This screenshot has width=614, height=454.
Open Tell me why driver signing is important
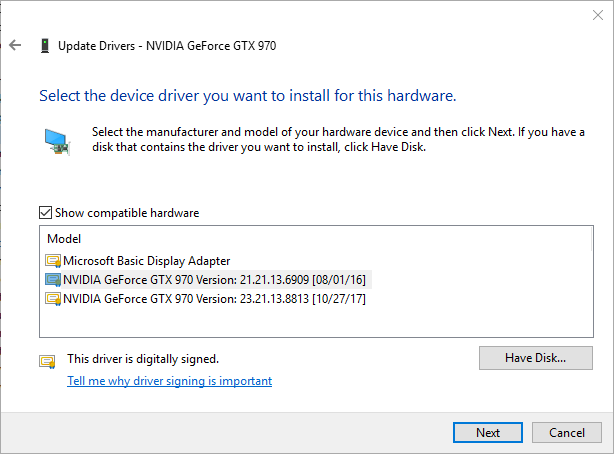point(170,381)
